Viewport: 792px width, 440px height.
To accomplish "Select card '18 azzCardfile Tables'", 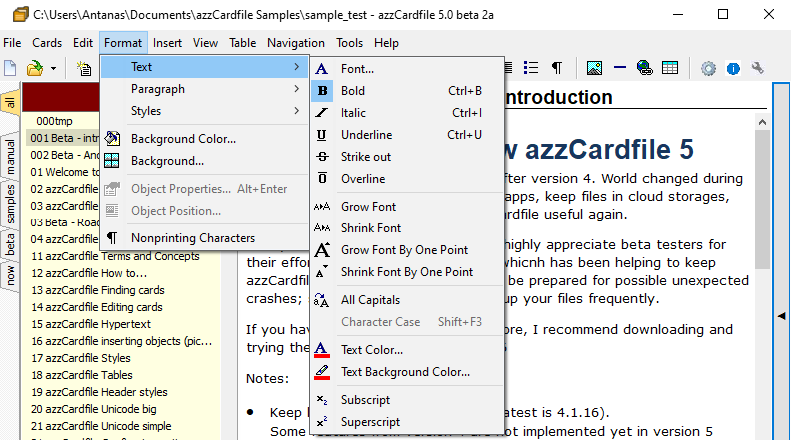I will (x=82, y=375).
